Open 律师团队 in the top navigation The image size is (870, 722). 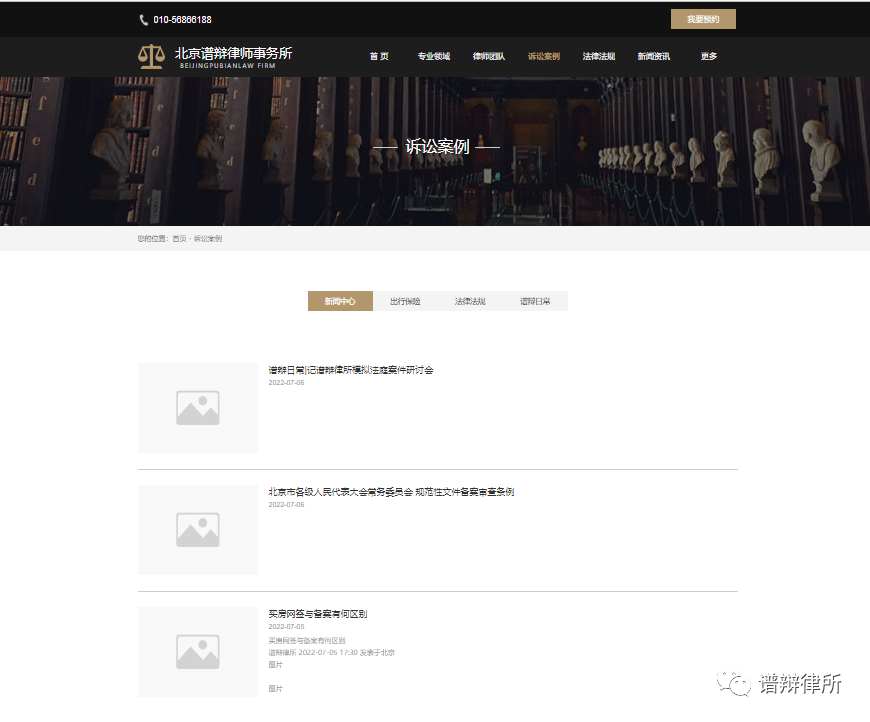pyautogui.click(x=489, y=57)
